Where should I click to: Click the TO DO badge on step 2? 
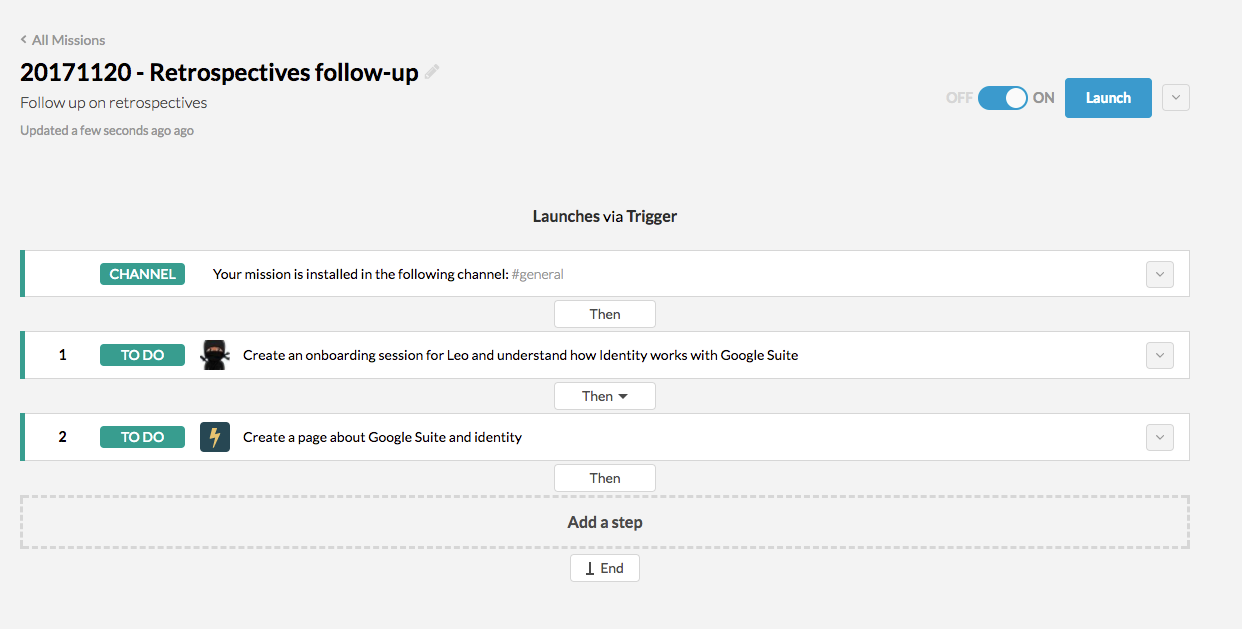coord(142,437)
